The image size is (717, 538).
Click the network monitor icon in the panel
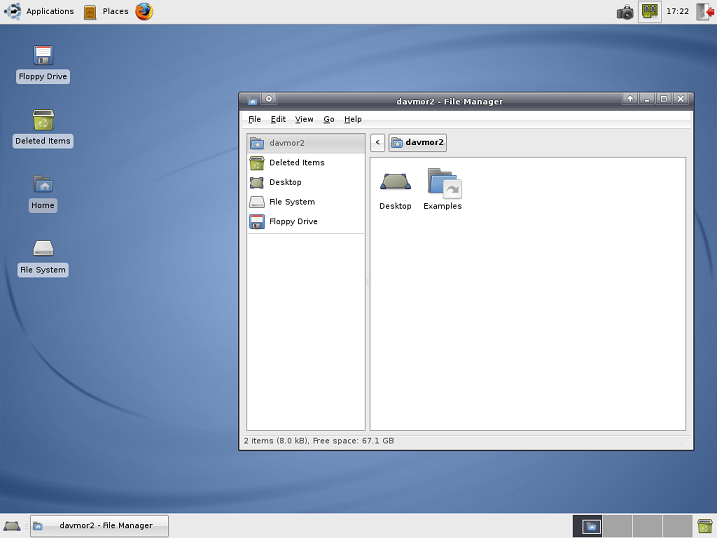click(x=650, y=12)
